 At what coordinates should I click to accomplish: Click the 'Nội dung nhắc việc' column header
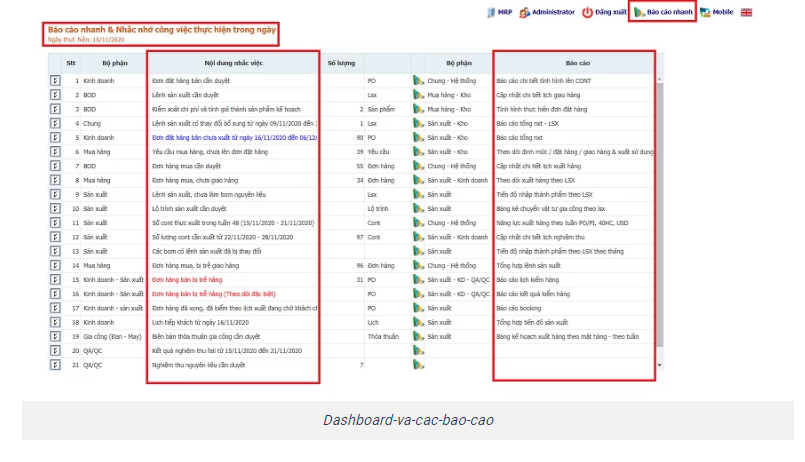233,62
